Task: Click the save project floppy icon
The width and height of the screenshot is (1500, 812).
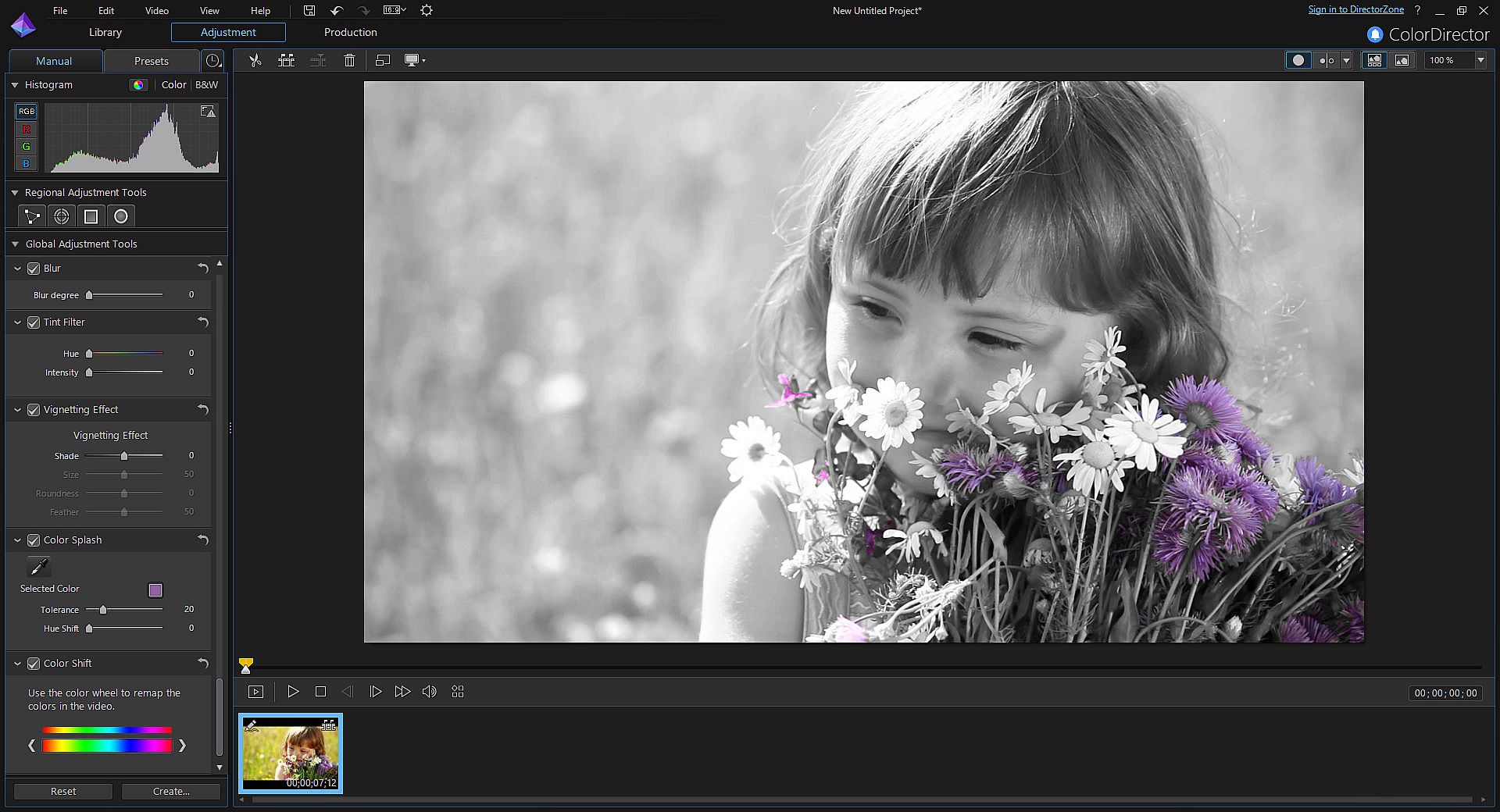Action: [x=309, y=10]
